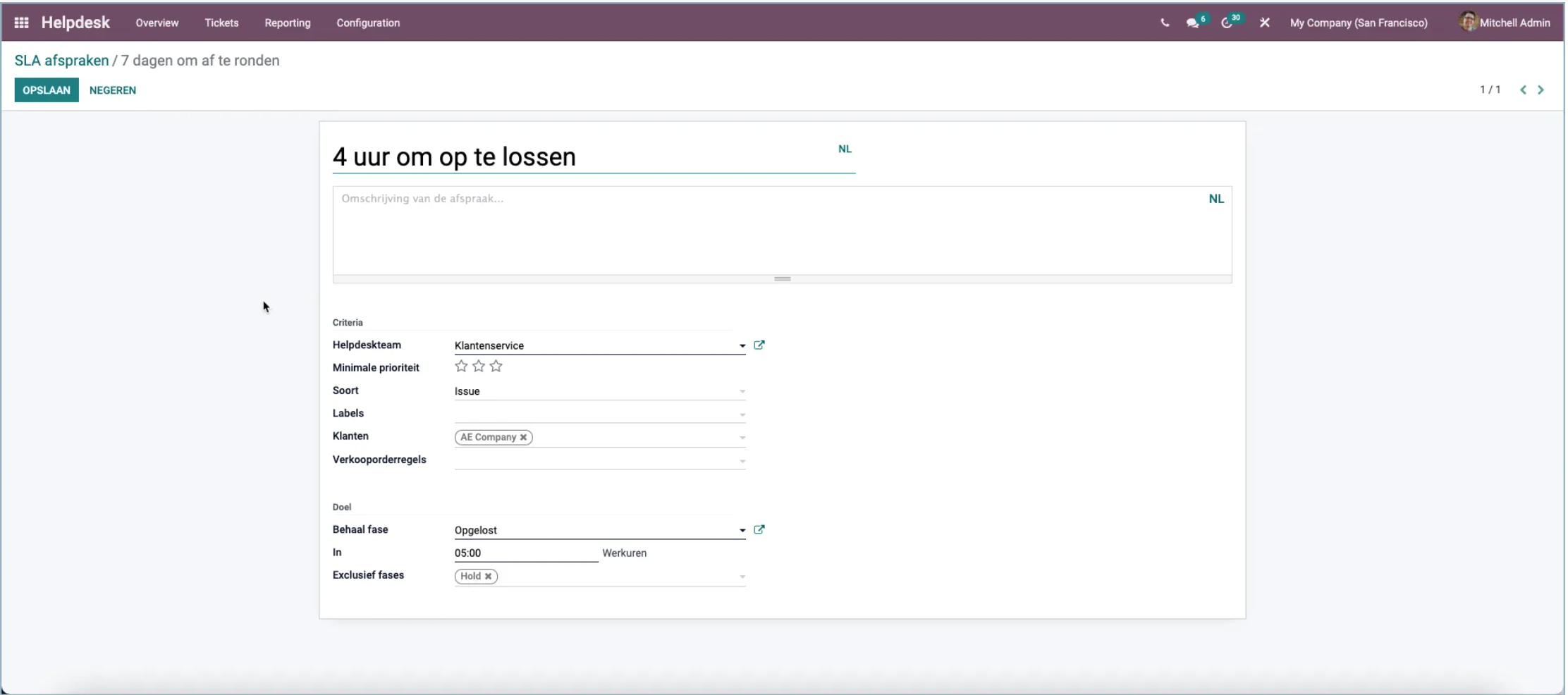Open Klantenservice record via external link icon
The height and width of the screenshot is (695, 1568).
point(760,345)
